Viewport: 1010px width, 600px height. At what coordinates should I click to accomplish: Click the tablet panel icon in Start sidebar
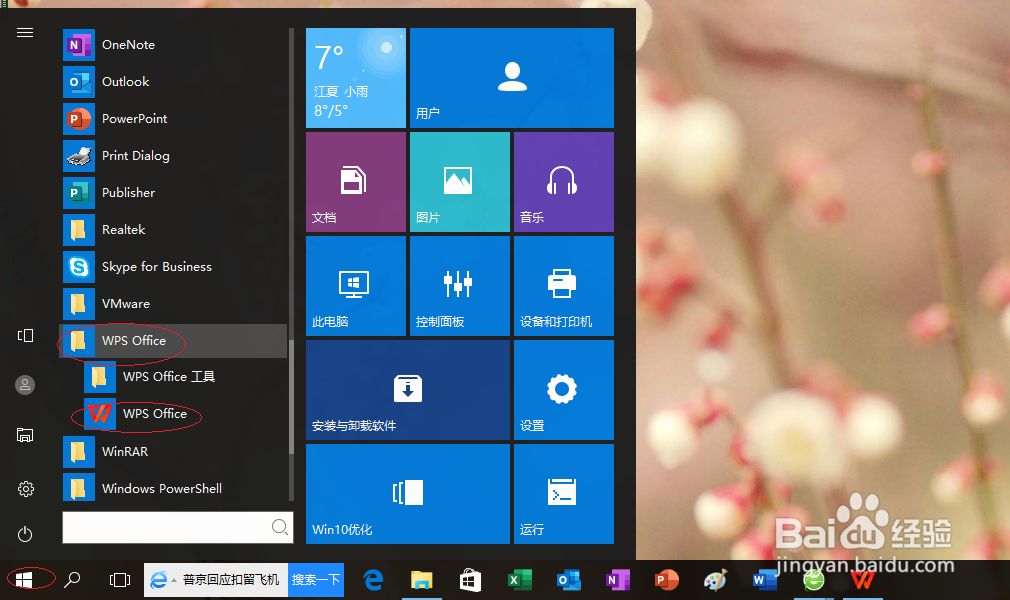25,335
